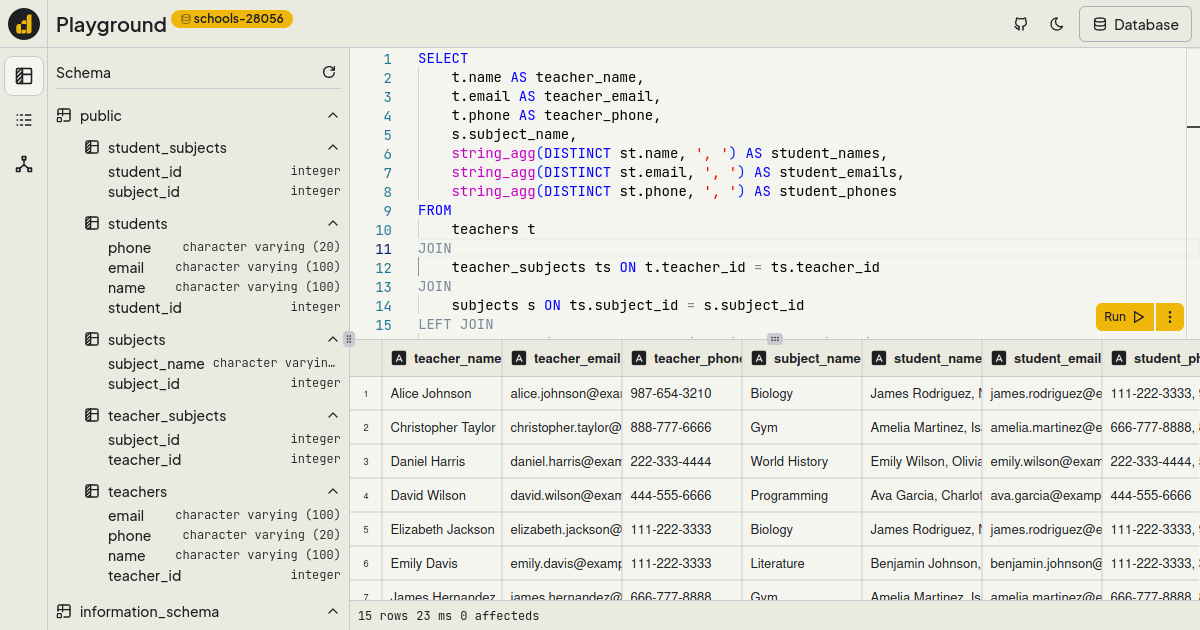Viewport: 1200px width, 630px height.
Task: Refresh the schema using the reload icon
Action: 329,72
